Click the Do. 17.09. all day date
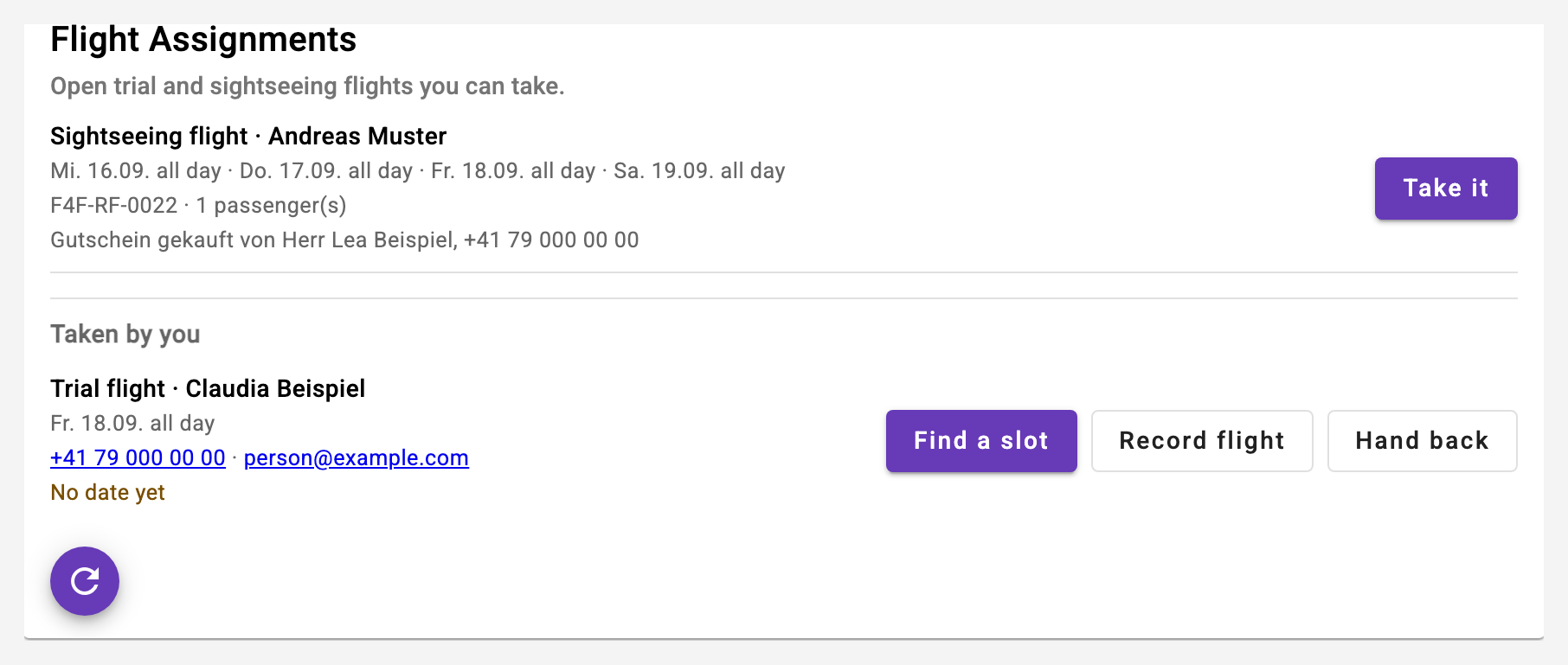 [326, 170]
